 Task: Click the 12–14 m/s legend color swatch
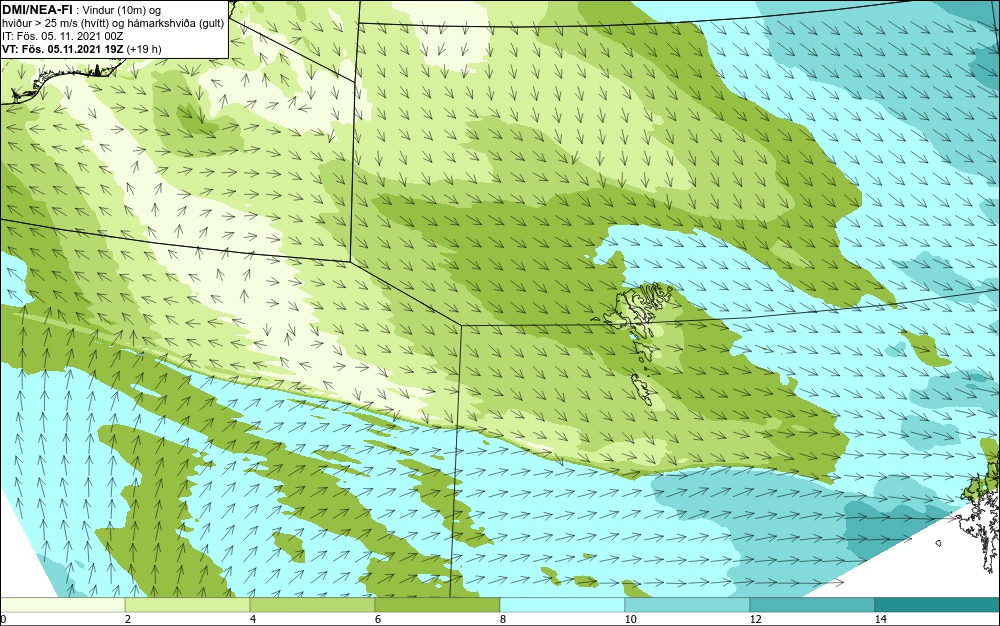click(812, 605)
